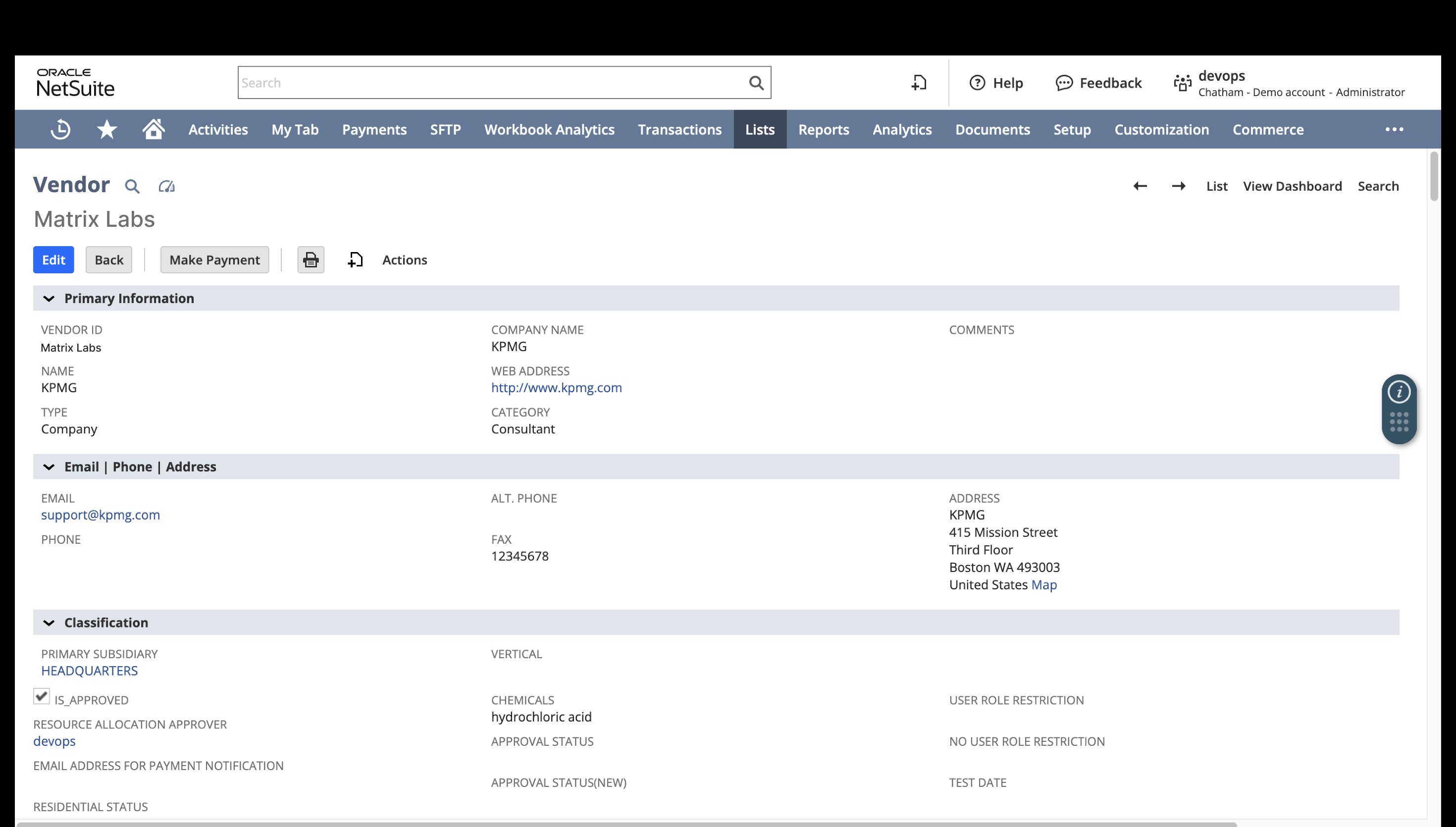Click the vertical page scrollbar

pyautogui.click(x=1434, y=176)
